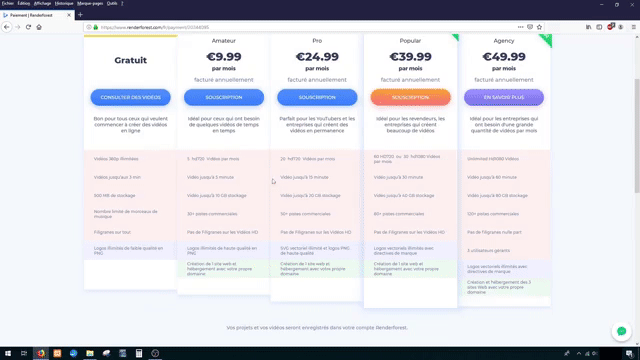The width and height of the screenshot is (640, 360).
Task: Open the Édition menu
Action: (24, 3)
